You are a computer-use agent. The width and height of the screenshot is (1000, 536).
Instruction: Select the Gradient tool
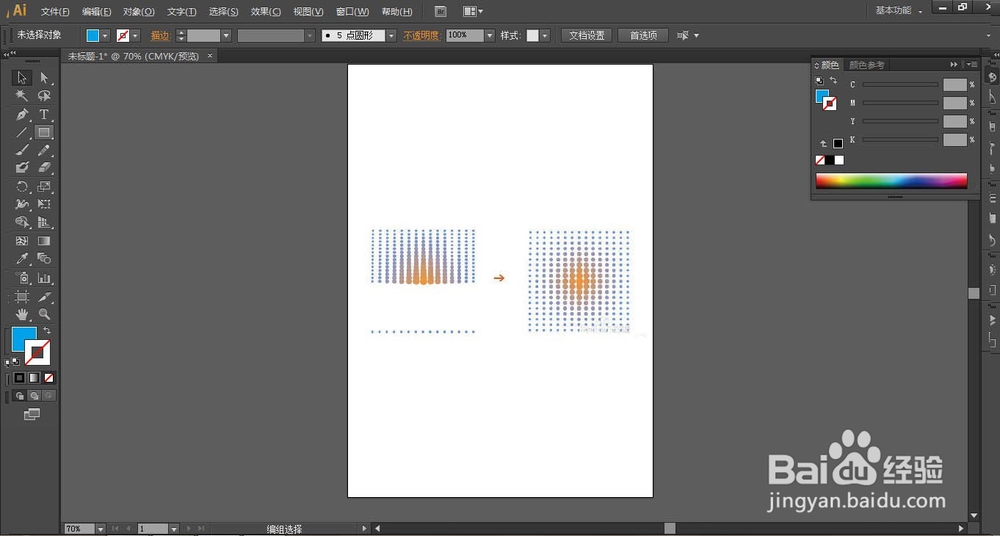point(44,241)
